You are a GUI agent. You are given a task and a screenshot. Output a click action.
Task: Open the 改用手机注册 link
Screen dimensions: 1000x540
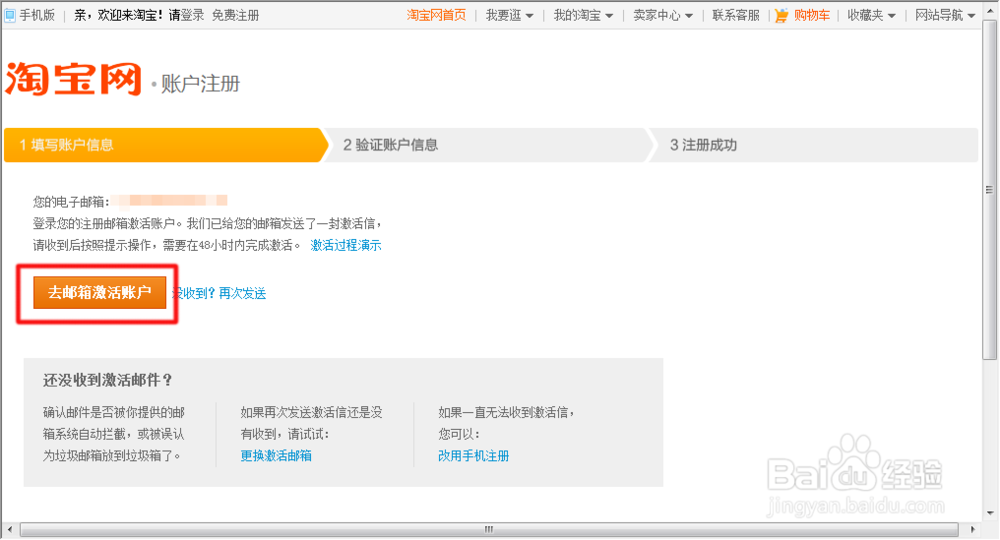coord(473,456)
